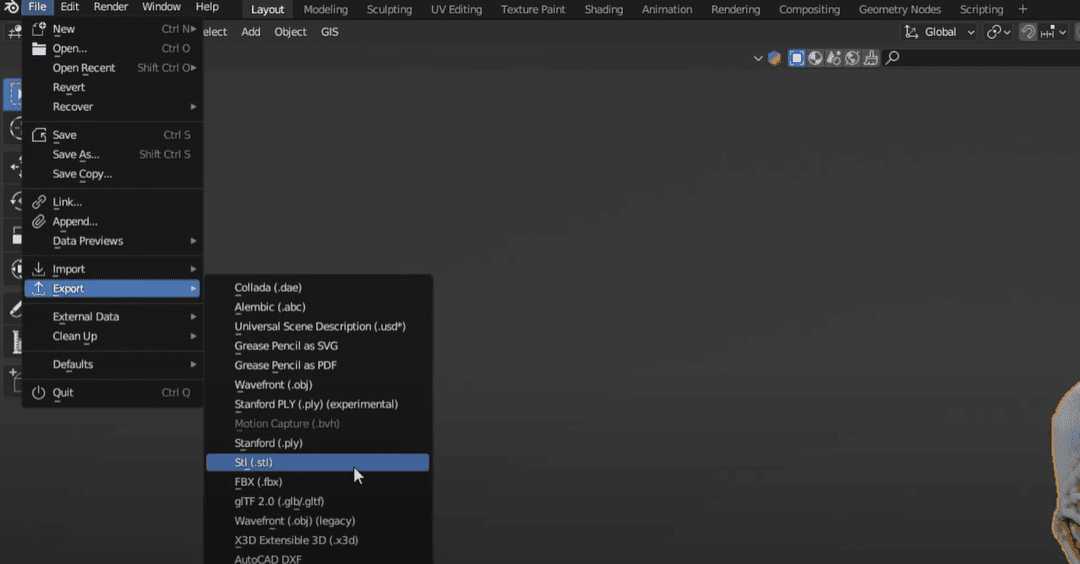The height and width of the screenshot is (564, 1080).
Task: Switch to the Sculpting workspace tab
Action: coord(389,10)
